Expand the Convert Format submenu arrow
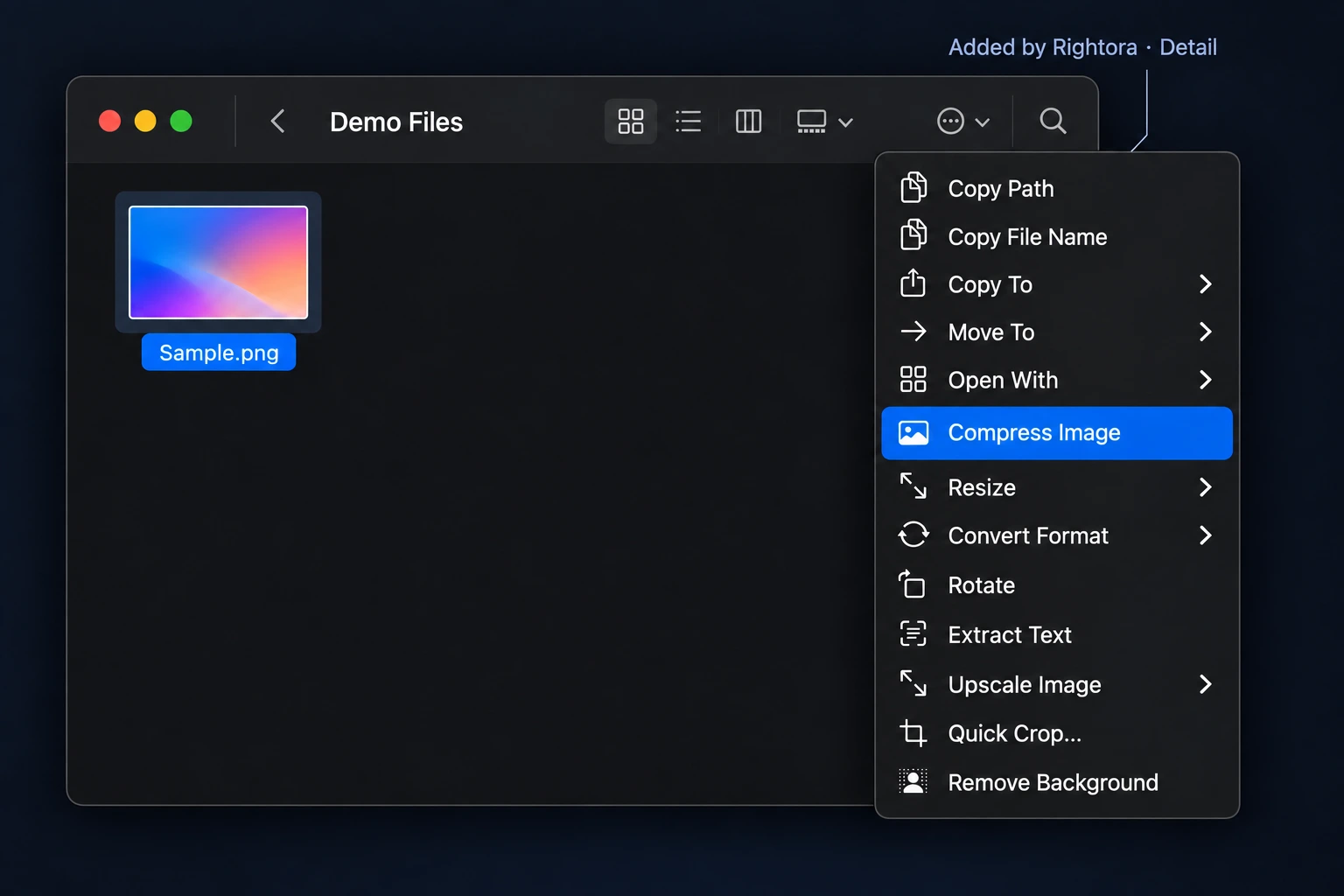Viewport: 1344px width, 896px height. coord(1205,535)
